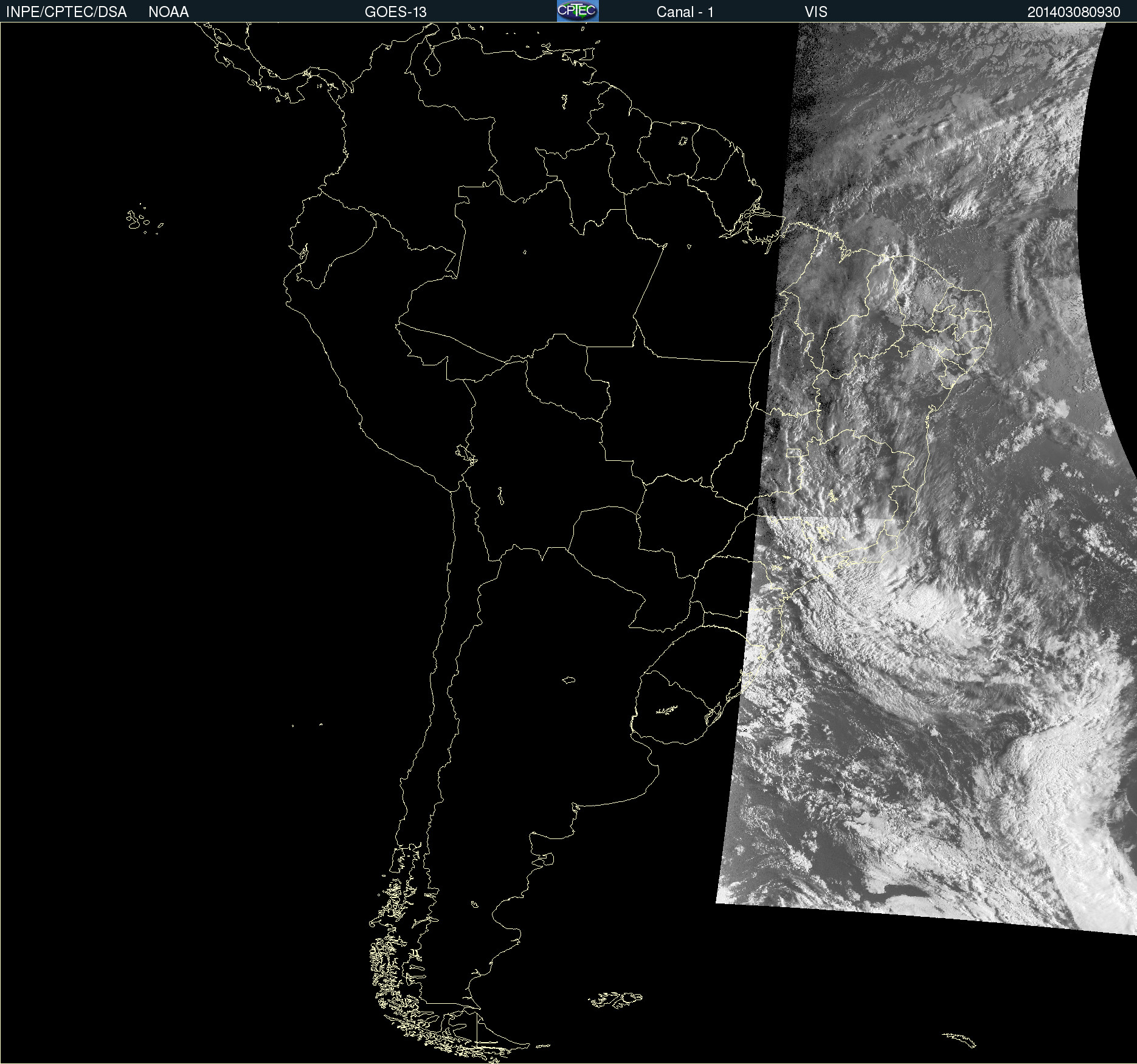
Task: Click the INPE/CPTEC/DSA header text
Action: [66, 12]
